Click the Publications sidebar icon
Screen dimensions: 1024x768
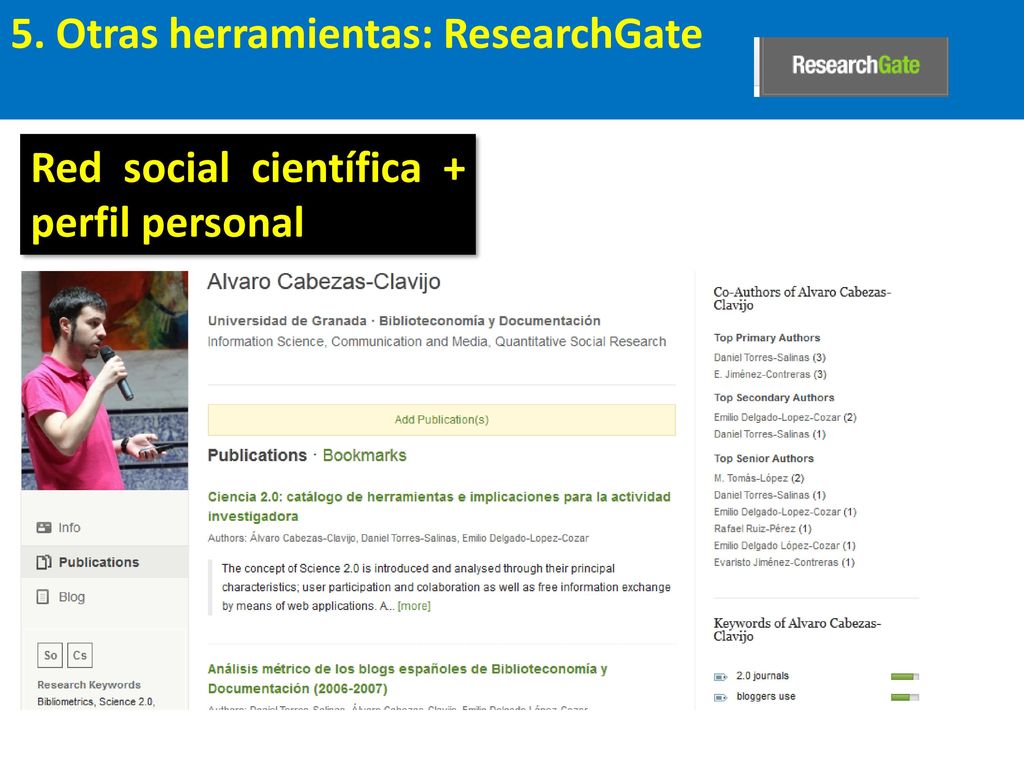point(44,562)
